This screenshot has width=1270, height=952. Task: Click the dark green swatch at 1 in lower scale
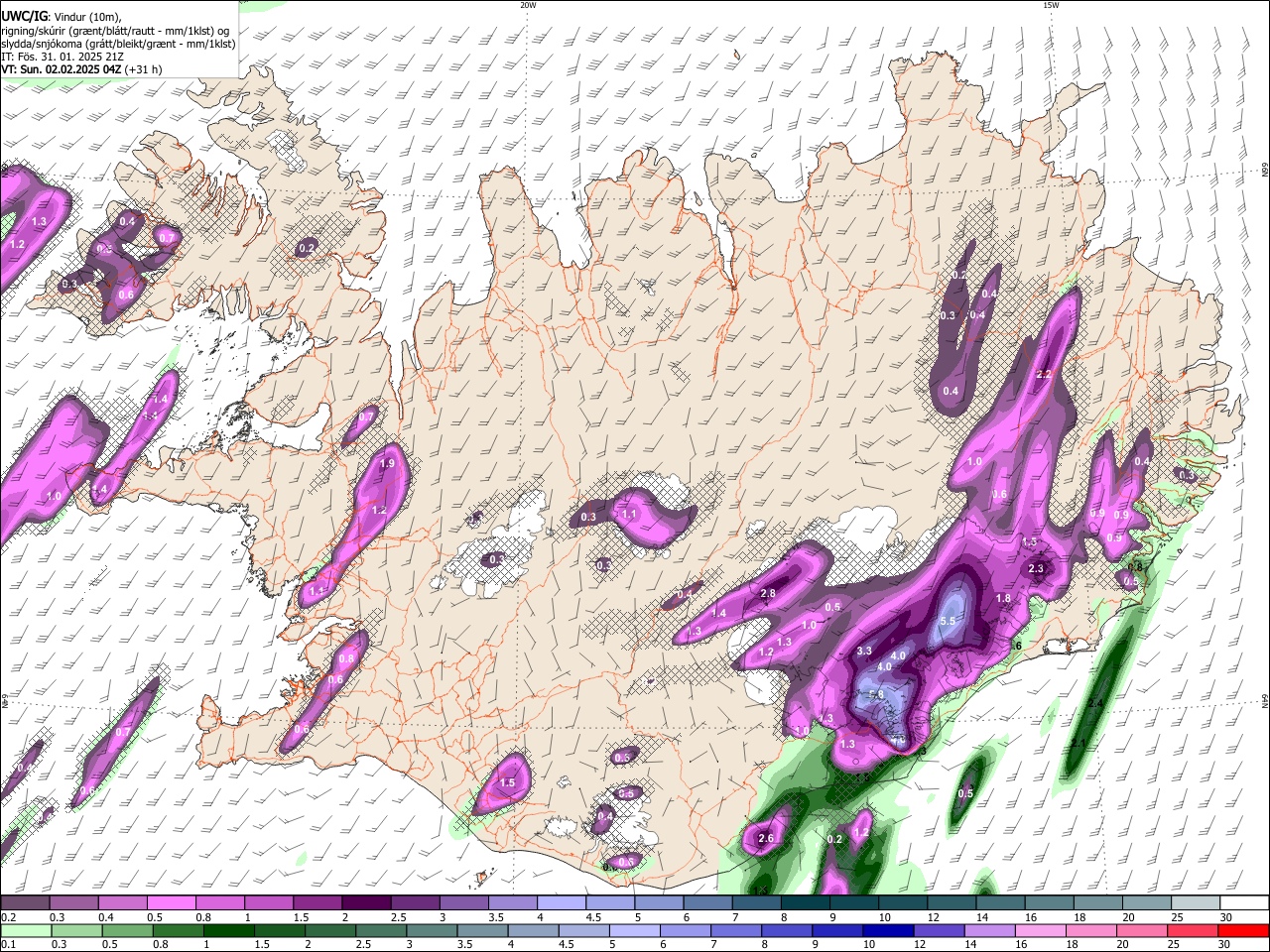(230, 930)
